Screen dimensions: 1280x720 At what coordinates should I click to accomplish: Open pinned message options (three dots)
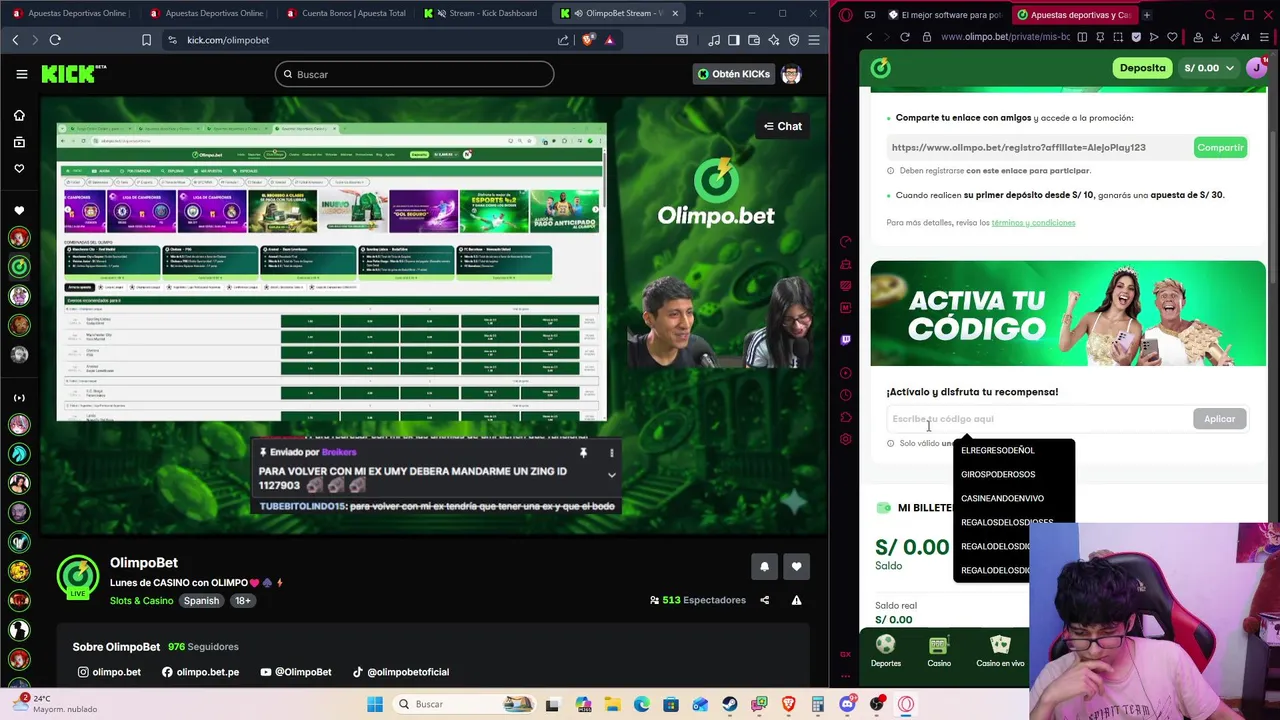tap(611, 453)
